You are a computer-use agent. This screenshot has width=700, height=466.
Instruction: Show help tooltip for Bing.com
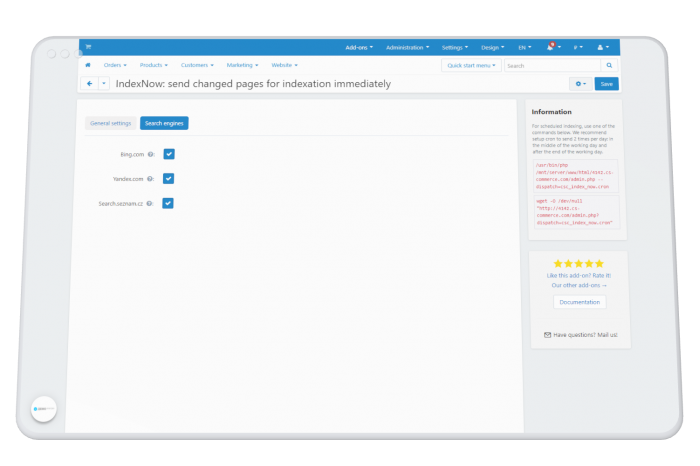pyautogui.click(x=151, y=154)
